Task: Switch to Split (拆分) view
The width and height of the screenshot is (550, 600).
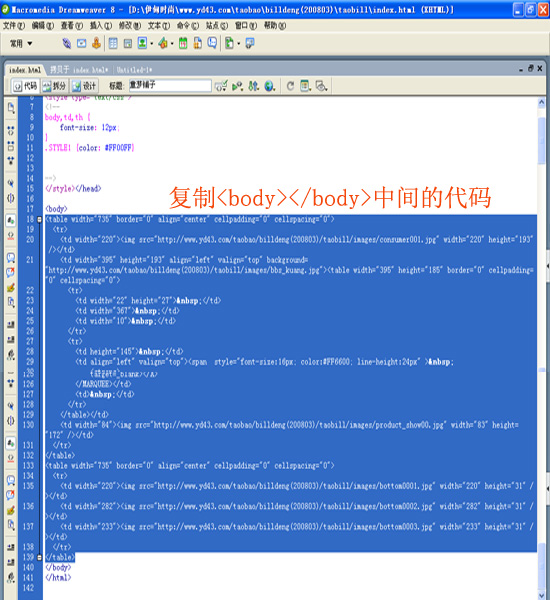Action: (x=55, y=86)
